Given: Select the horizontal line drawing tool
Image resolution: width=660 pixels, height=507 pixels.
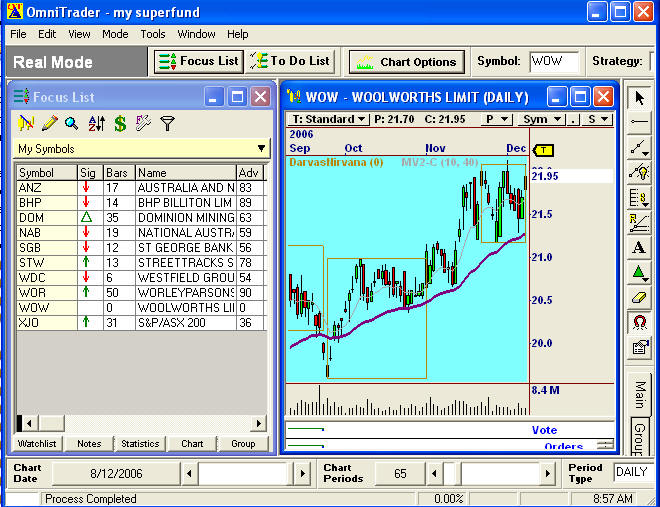Looking at the screenshot, I should pos(639,122).
